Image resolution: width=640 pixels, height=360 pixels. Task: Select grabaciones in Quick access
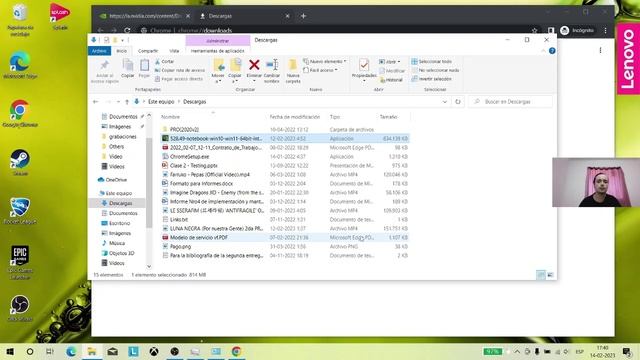119,136
